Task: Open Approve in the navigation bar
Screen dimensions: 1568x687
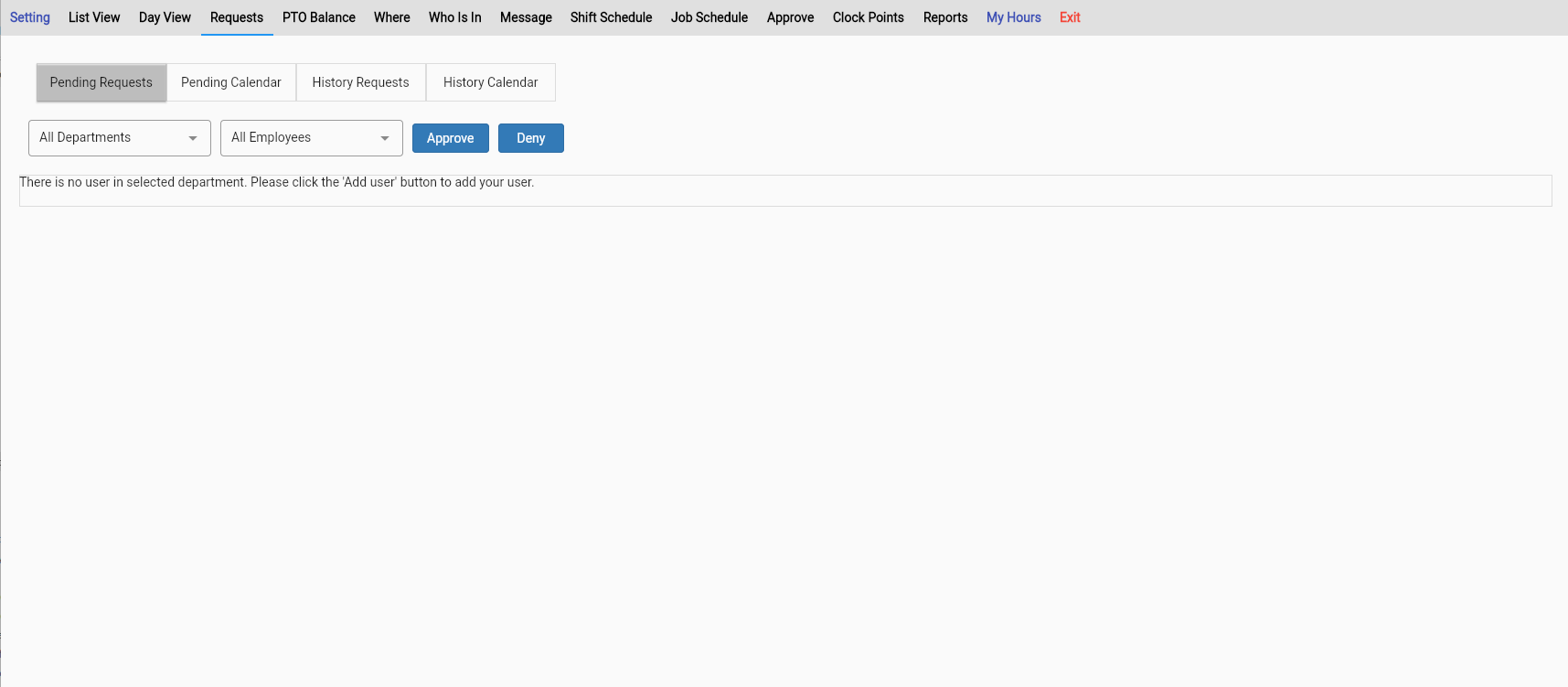Action: [791, 17]
